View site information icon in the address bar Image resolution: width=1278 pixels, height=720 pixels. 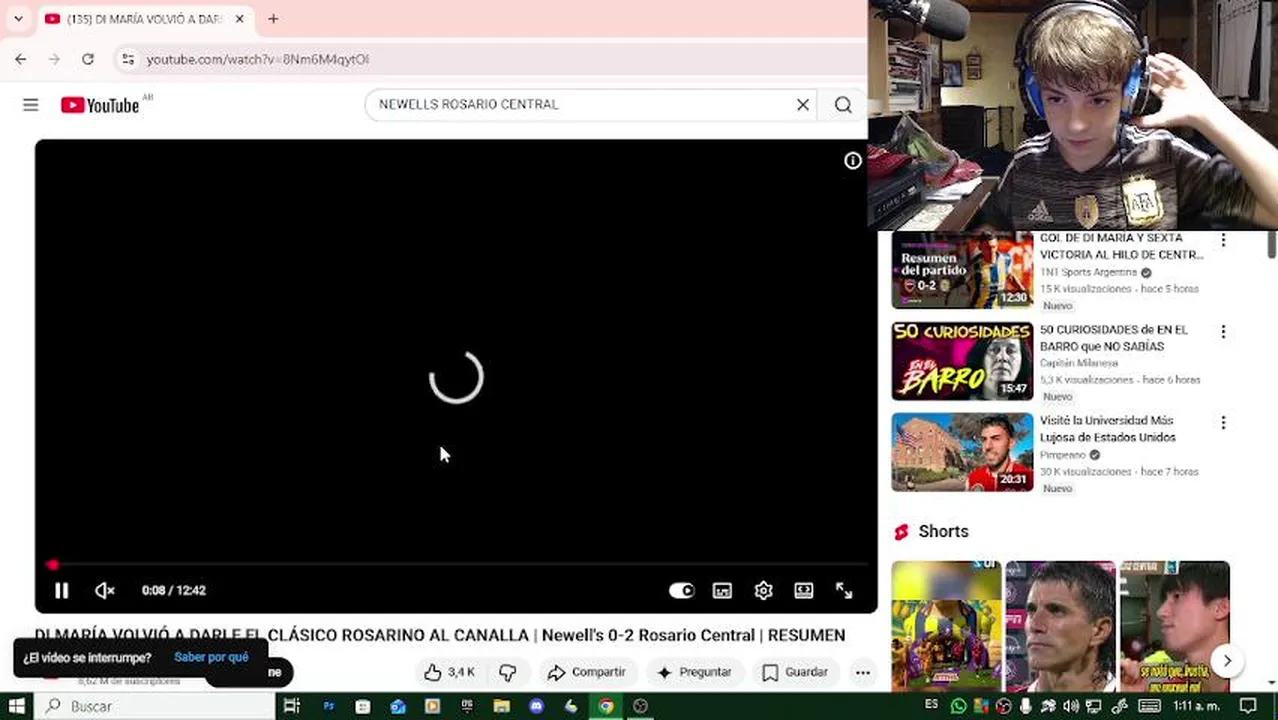coord(127,59)
